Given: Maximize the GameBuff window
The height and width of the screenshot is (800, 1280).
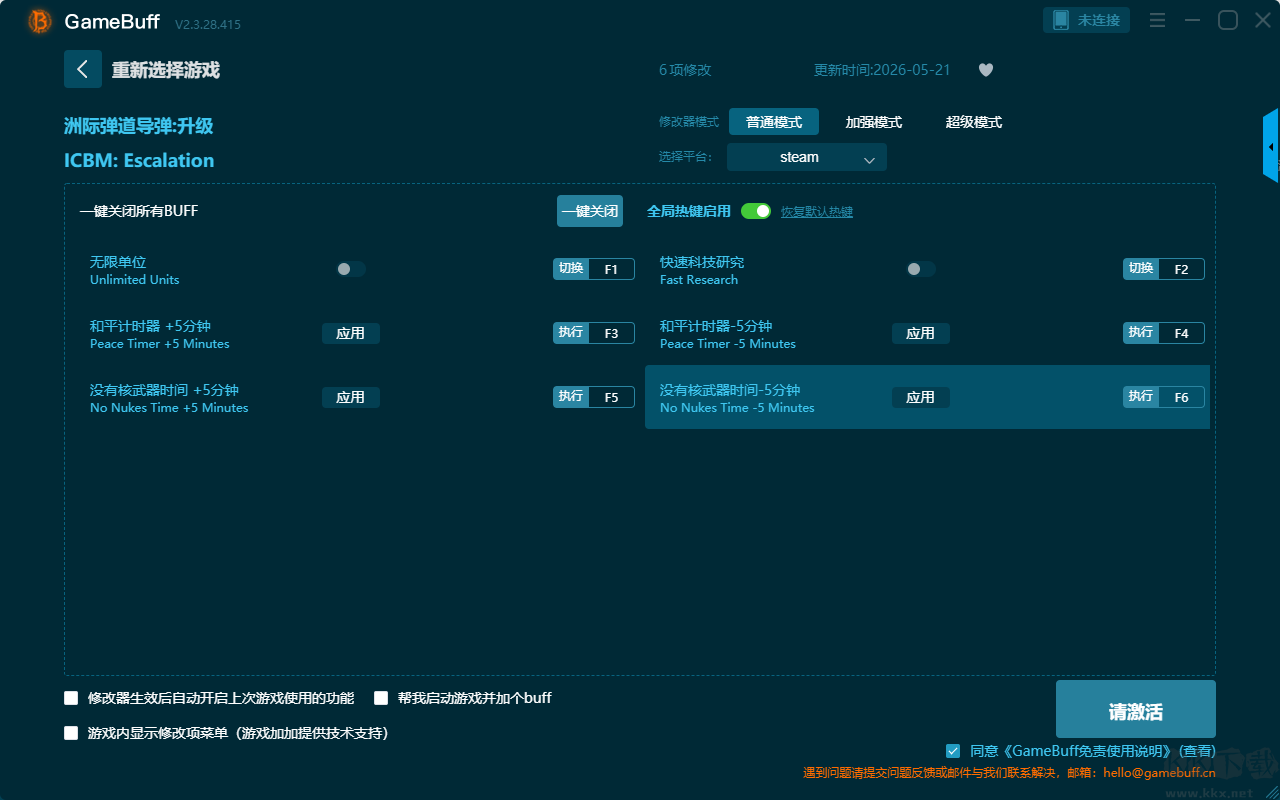Looking at the screenshot, I should 1228,20.
